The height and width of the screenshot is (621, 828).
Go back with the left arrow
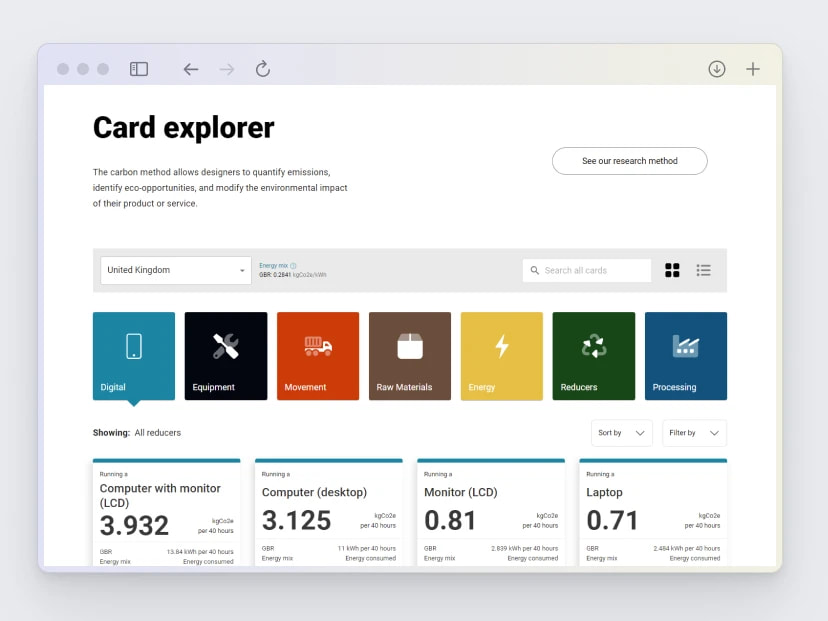tap(191, 69)
